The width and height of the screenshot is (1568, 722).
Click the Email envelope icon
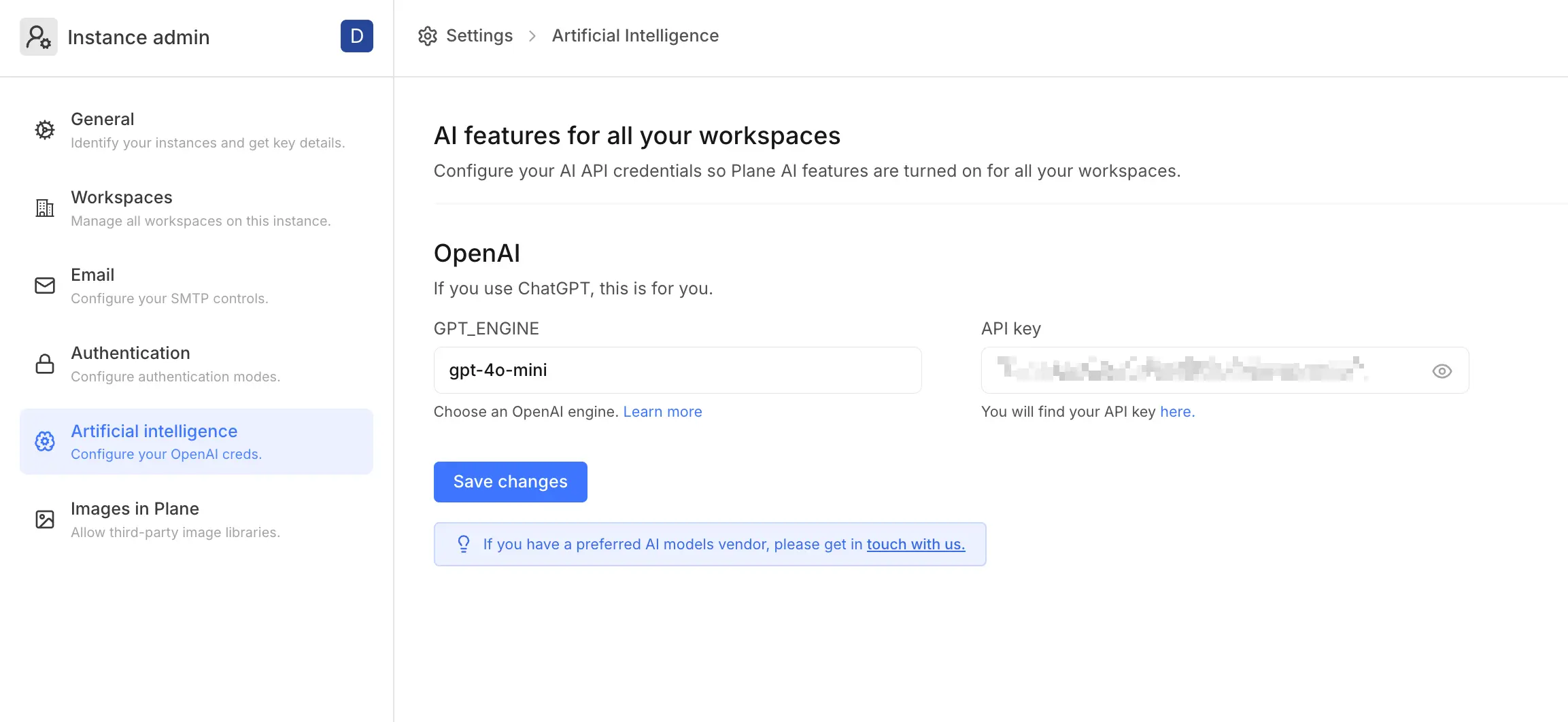45,286
